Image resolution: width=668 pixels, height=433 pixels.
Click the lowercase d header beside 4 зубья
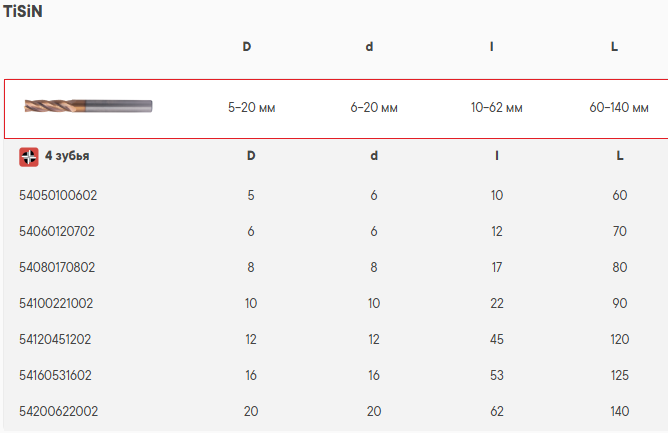coord(374,156)
